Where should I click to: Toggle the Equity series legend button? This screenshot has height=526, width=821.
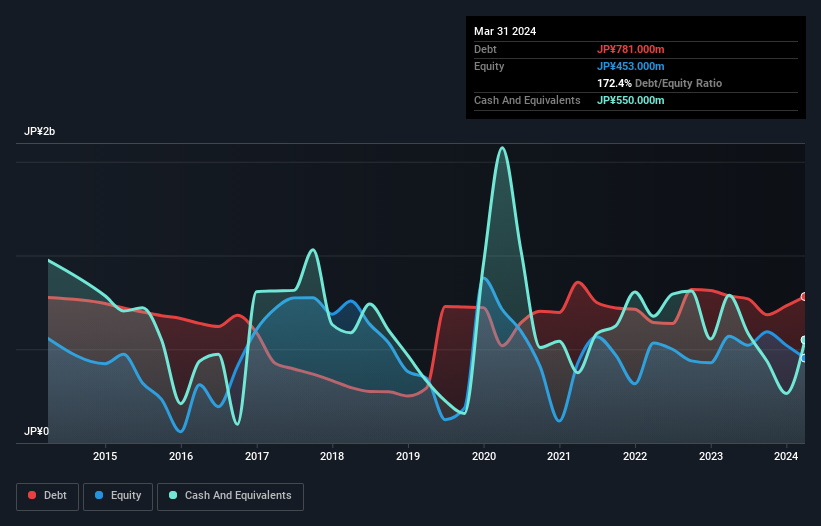118,496
